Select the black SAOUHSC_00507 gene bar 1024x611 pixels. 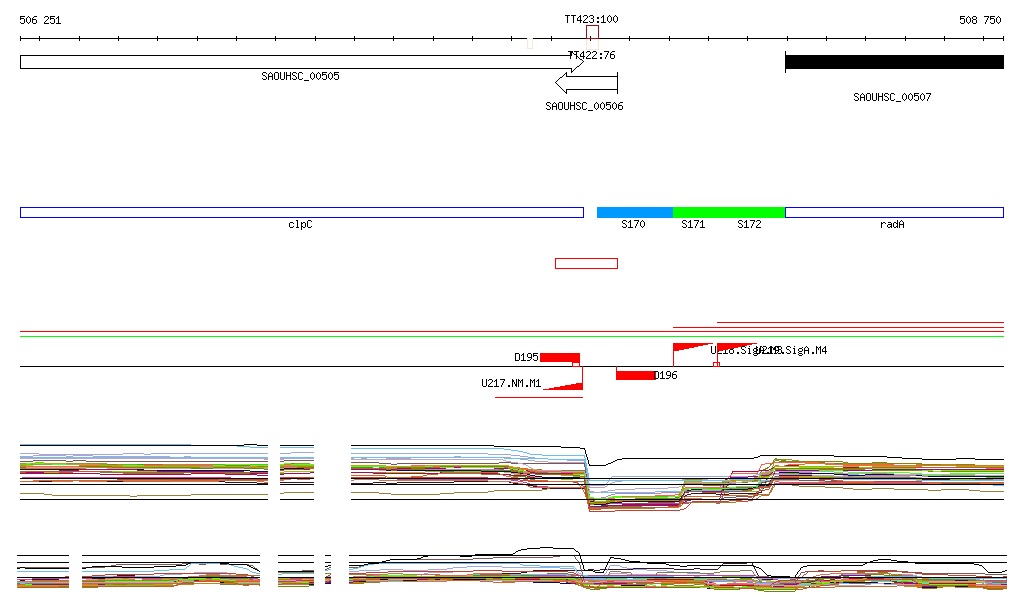point(894,62)
